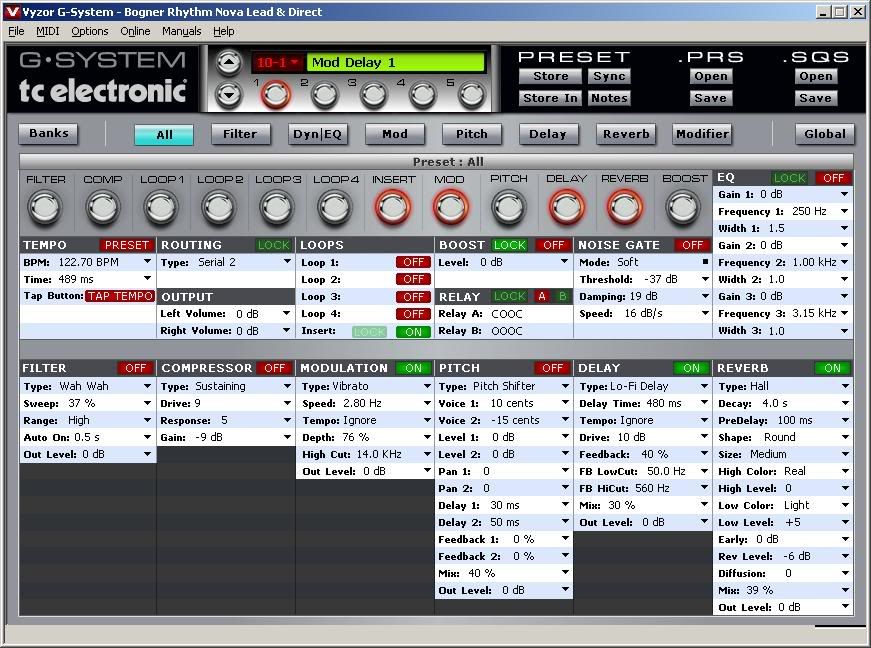Toggle the LOOP4 footswitch knob

[x=335, y=207]
